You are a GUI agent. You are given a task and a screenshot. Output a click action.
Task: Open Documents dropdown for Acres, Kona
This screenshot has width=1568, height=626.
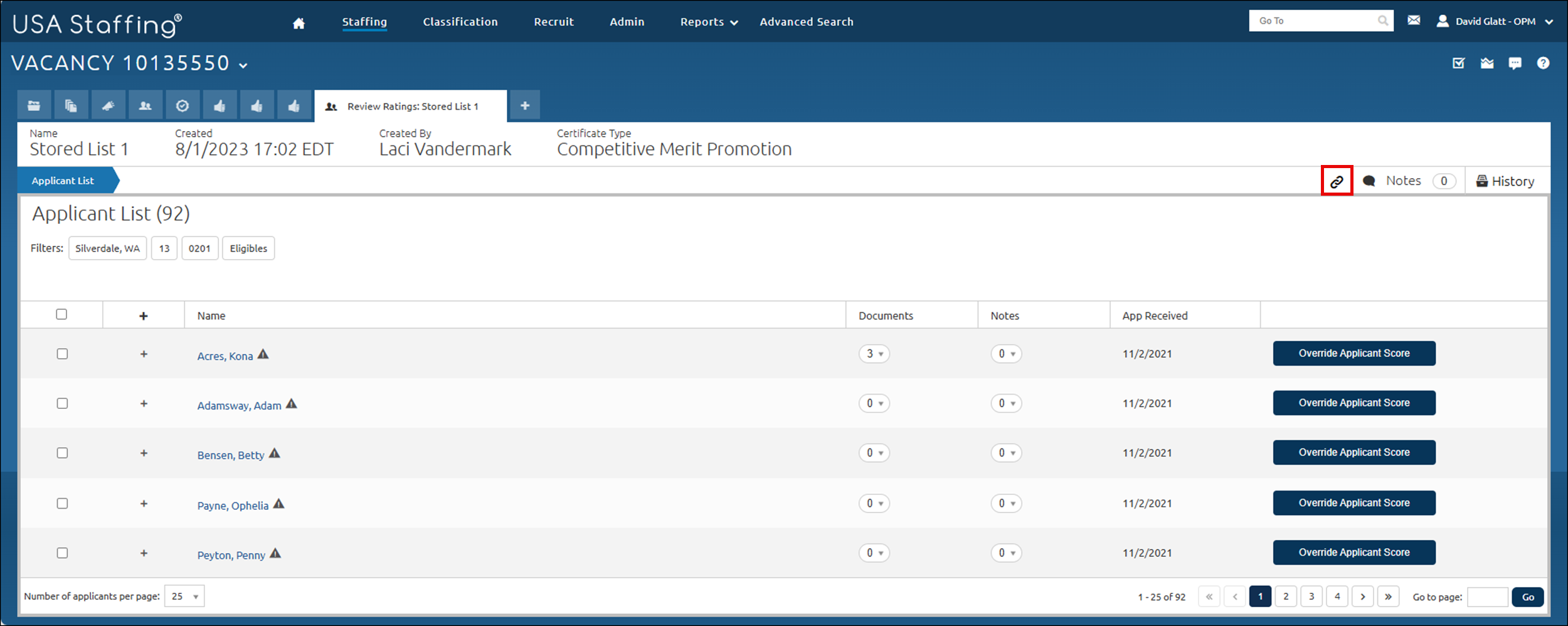(874, 354)
